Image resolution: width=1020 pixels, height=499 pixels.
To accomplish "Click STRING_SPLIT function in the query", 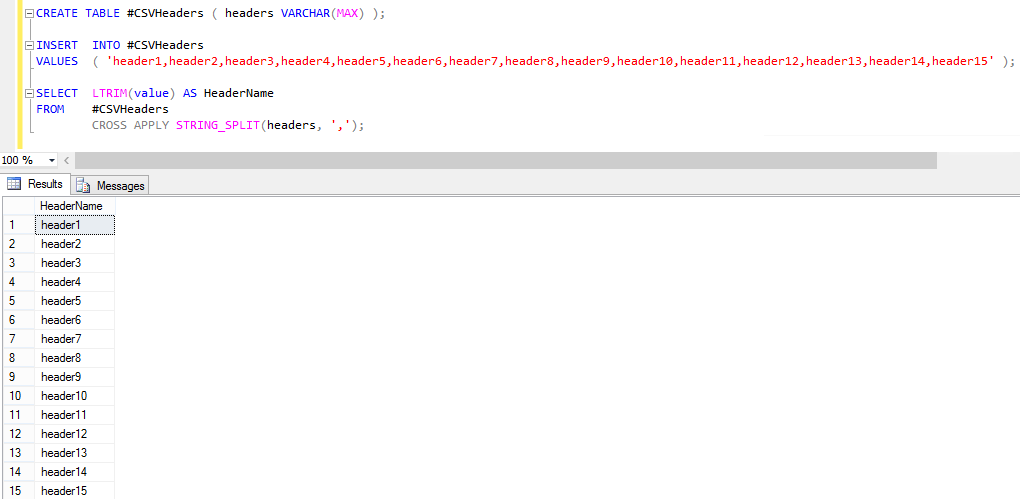I will point(219,126).
